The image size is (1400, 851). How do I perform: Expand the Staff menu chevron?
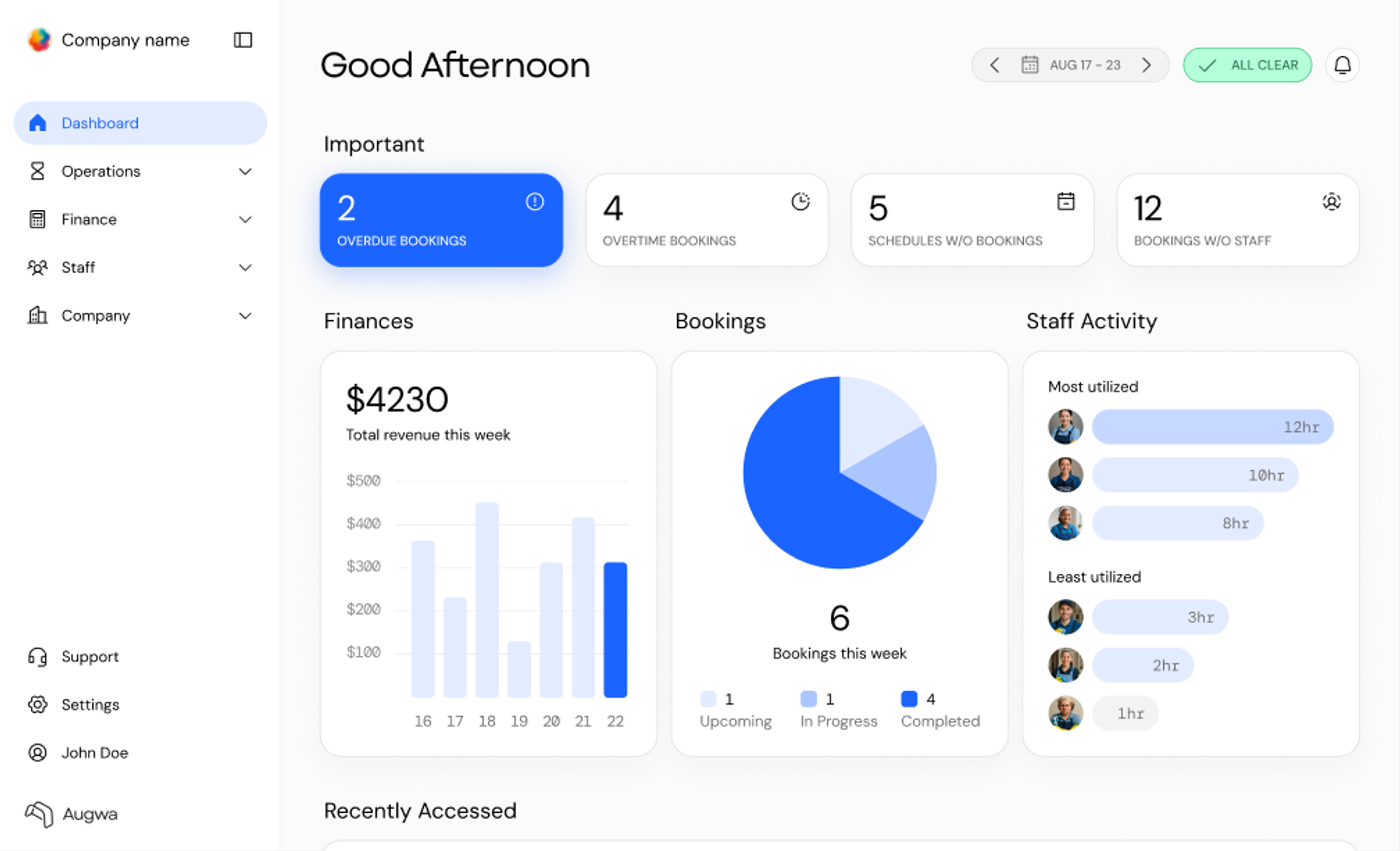245,267
